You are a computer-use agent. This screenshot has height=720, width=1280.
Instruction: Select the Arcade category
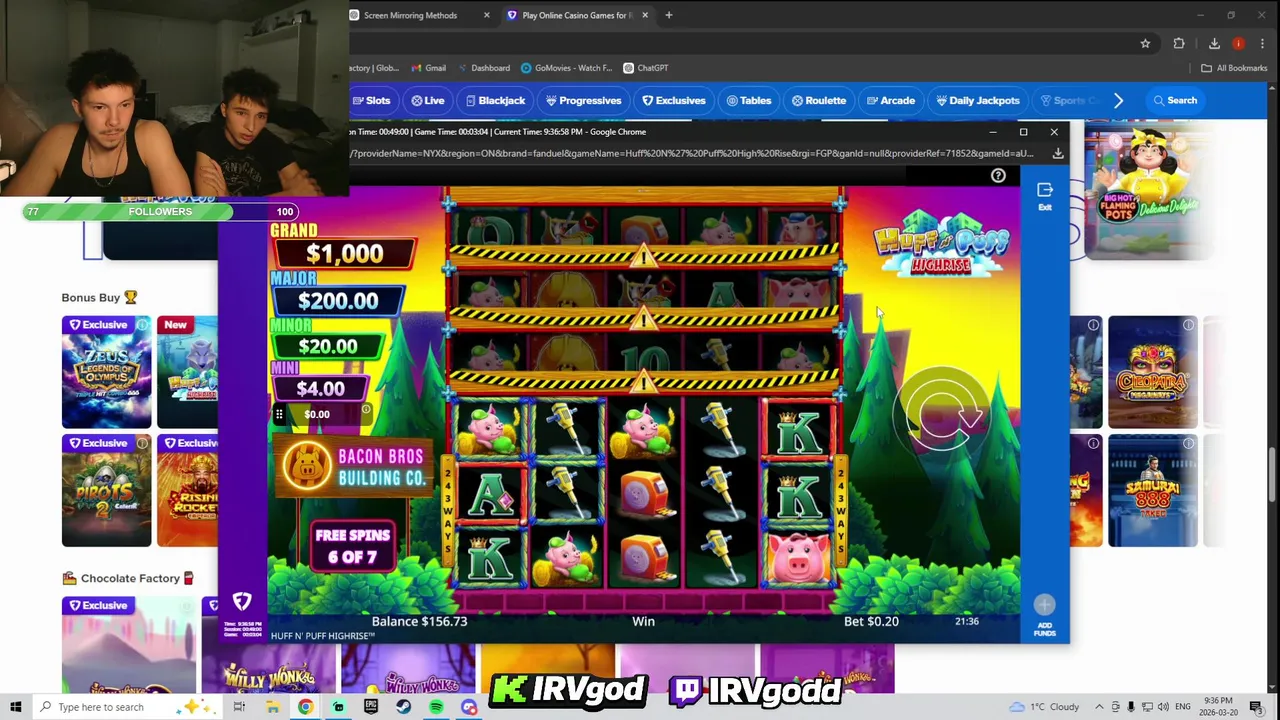[891, 100]
